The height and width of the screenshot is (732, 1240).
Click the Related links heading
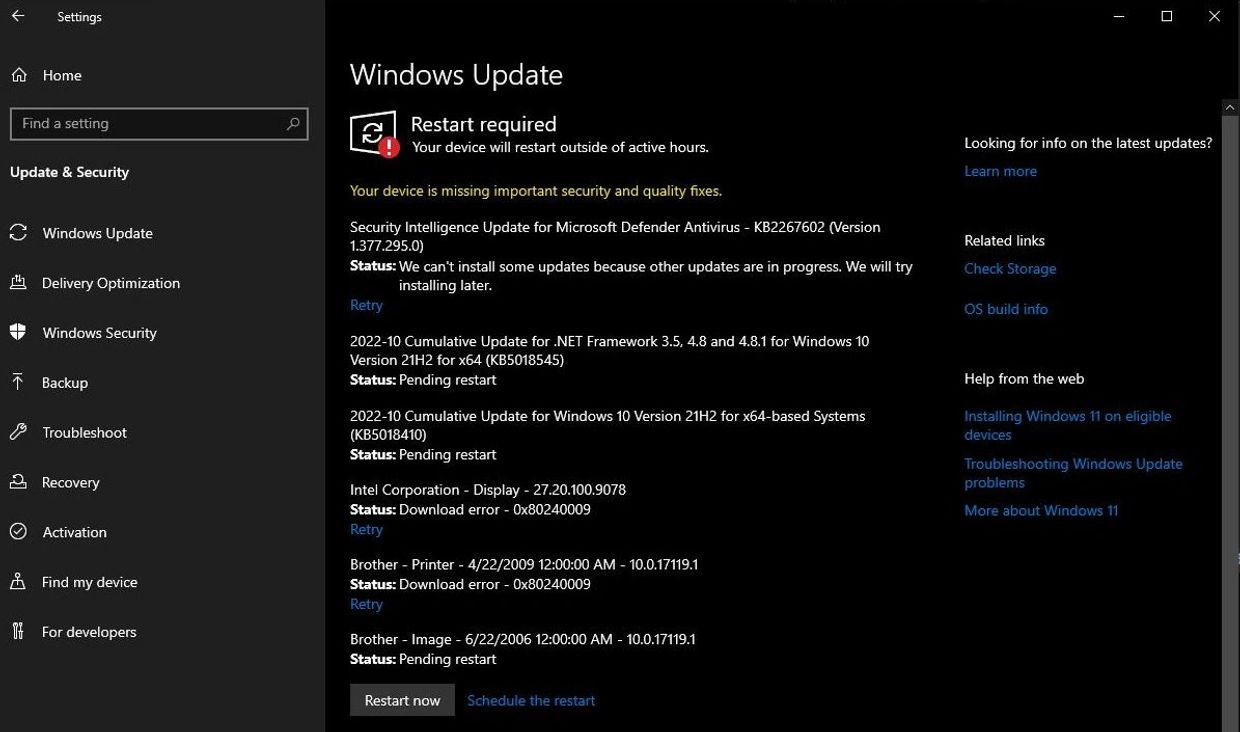click(x=1004, y=240)
